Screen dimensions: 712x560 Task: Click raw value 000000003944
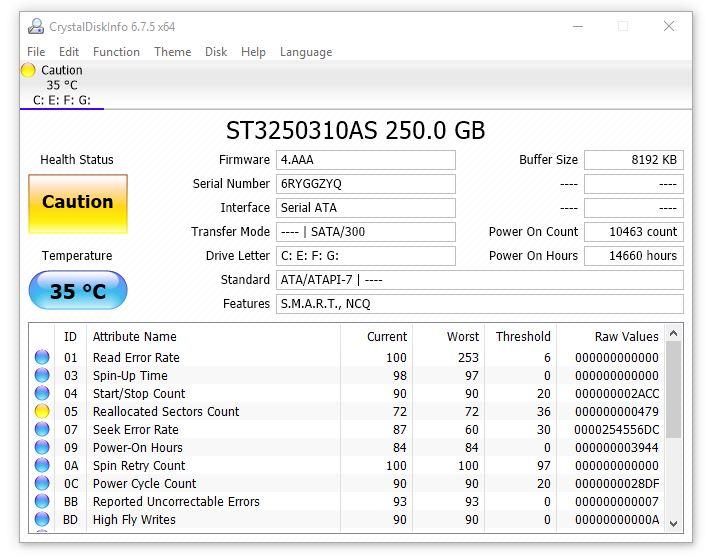[x=617, y=447]
